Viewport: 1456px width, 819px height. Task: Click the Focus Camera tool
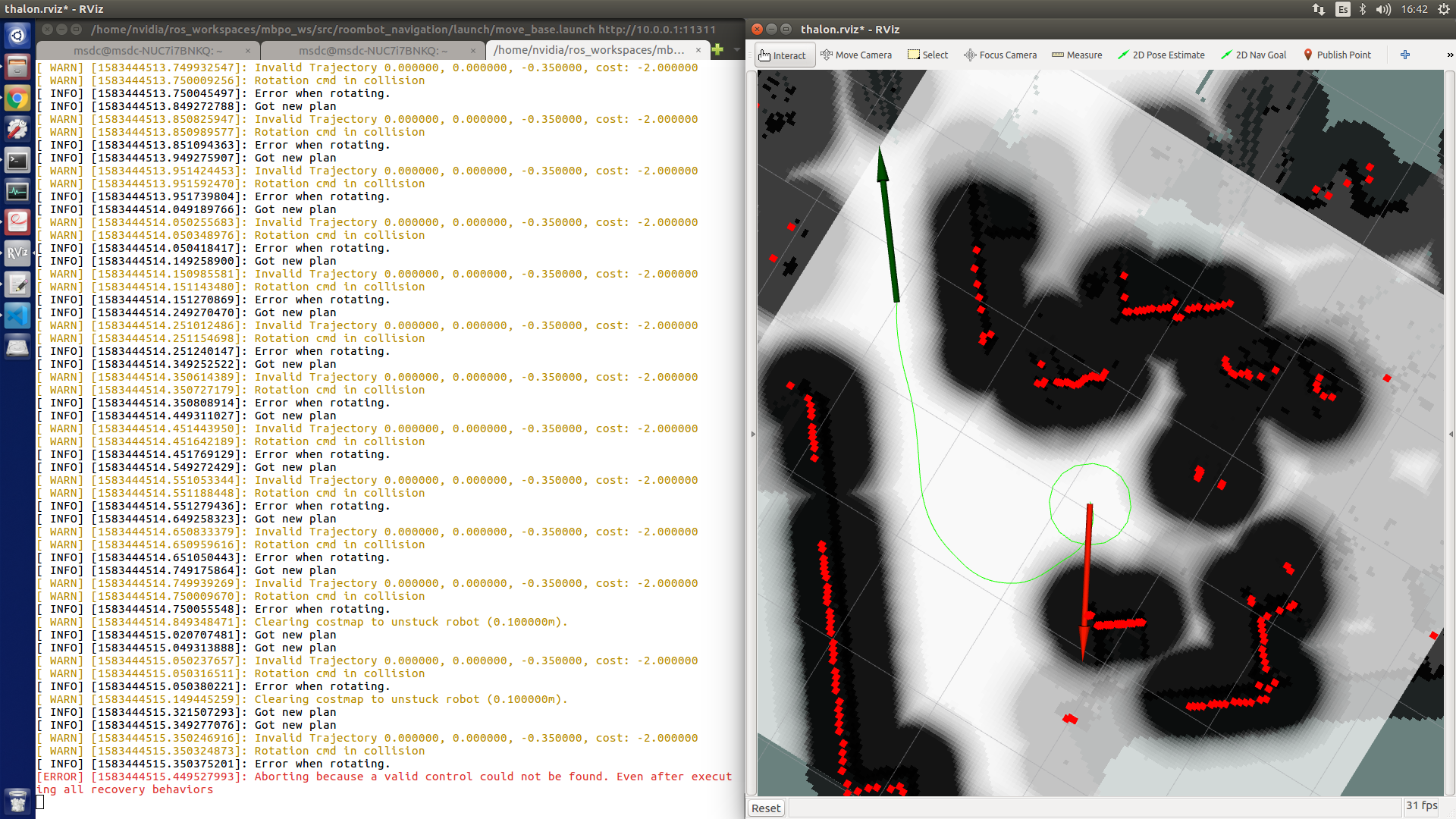coord(1000,55)
